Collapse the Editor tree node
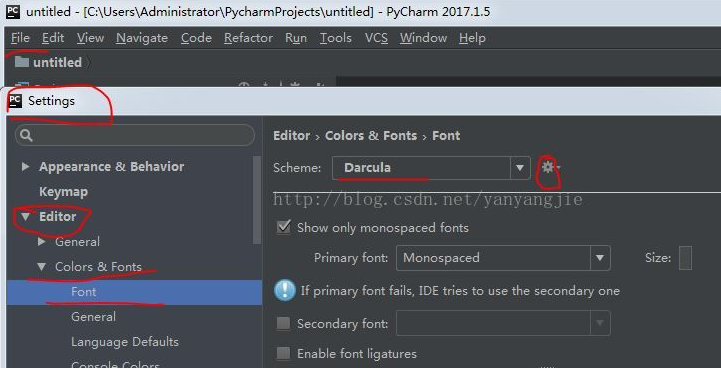This screenshot has width=721, height=368. coord(25,217)
